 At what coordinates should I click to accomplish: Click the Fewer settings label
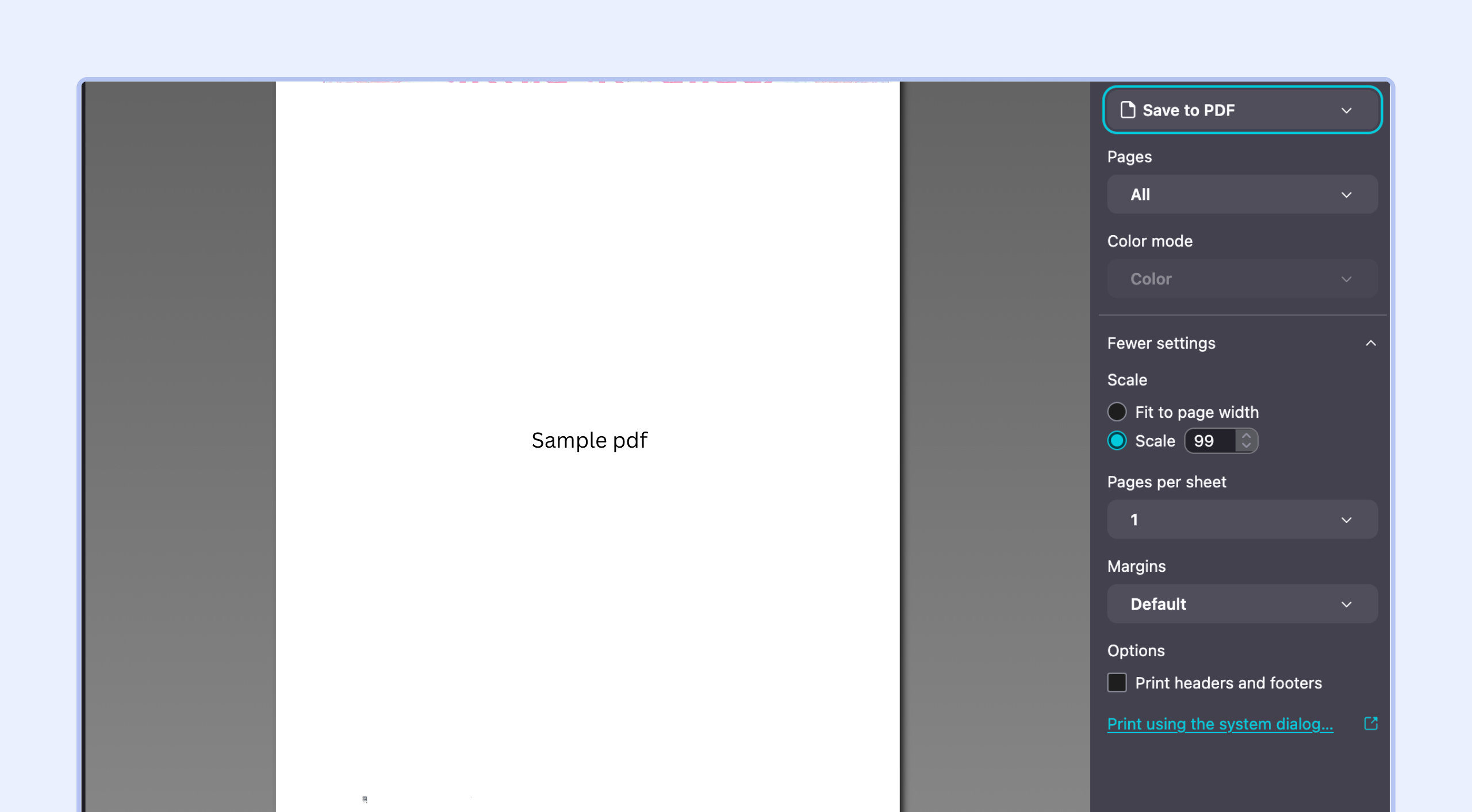(1161, 343)
